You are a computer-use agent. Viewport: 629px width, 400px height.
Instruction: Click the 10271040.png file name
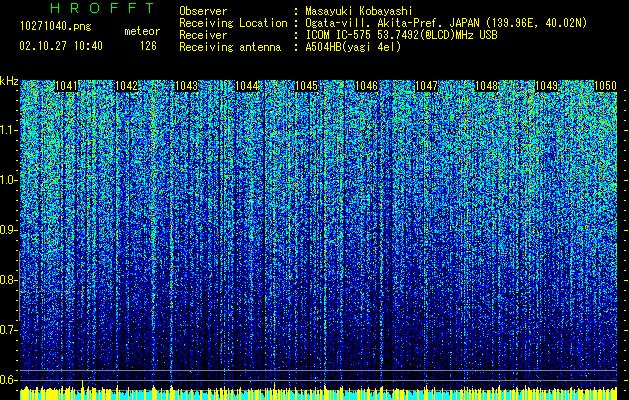[x=56, y=26]
